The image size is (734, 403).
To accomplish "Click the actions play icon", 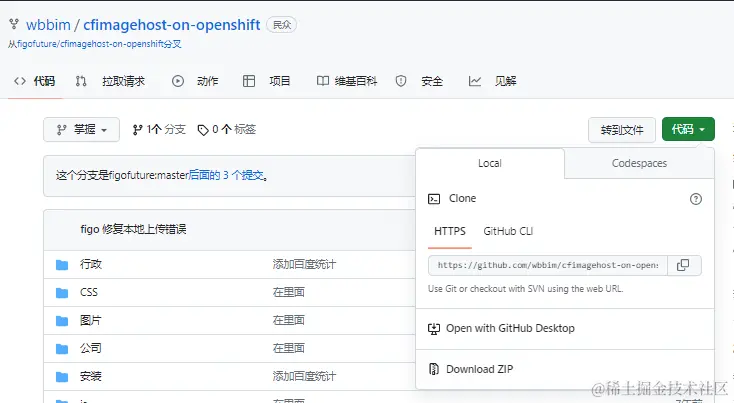I will (178, 81).
